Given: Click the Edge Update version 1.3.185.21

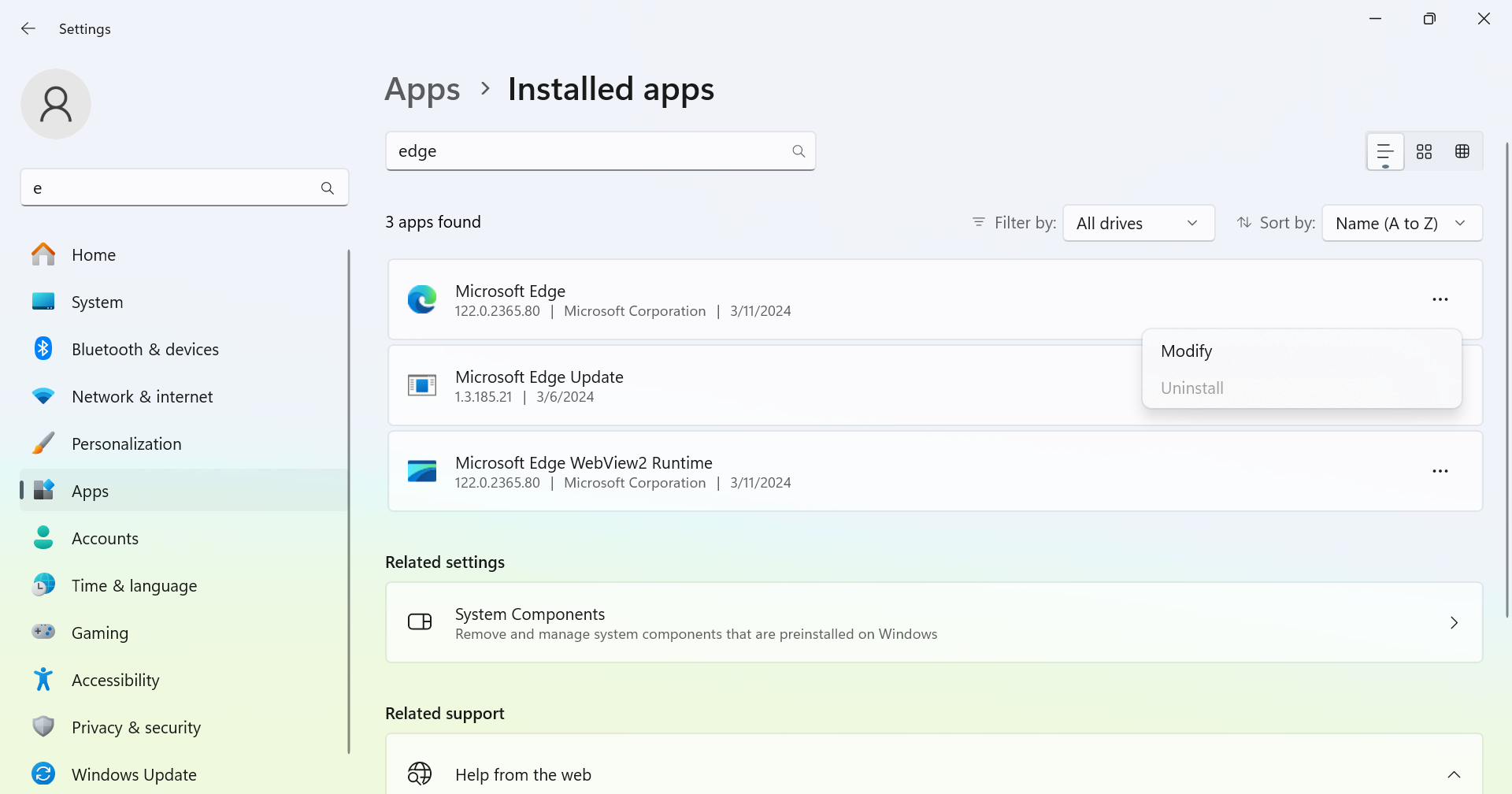Looking at the screenshot, I should pos(483,397).
